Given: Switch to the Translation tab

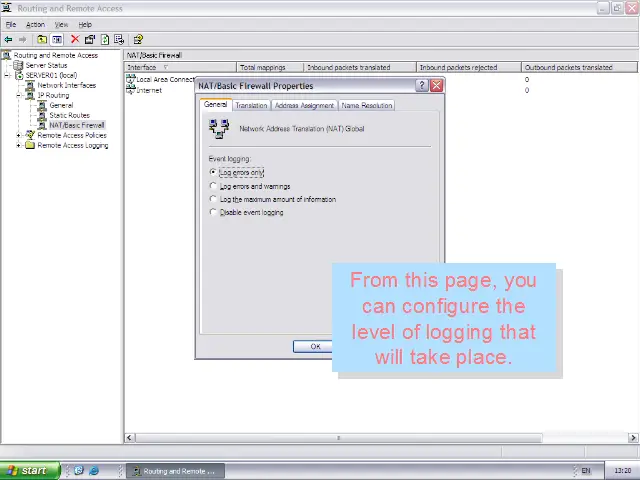Looking at the screenshot, I should click(251, 105).
